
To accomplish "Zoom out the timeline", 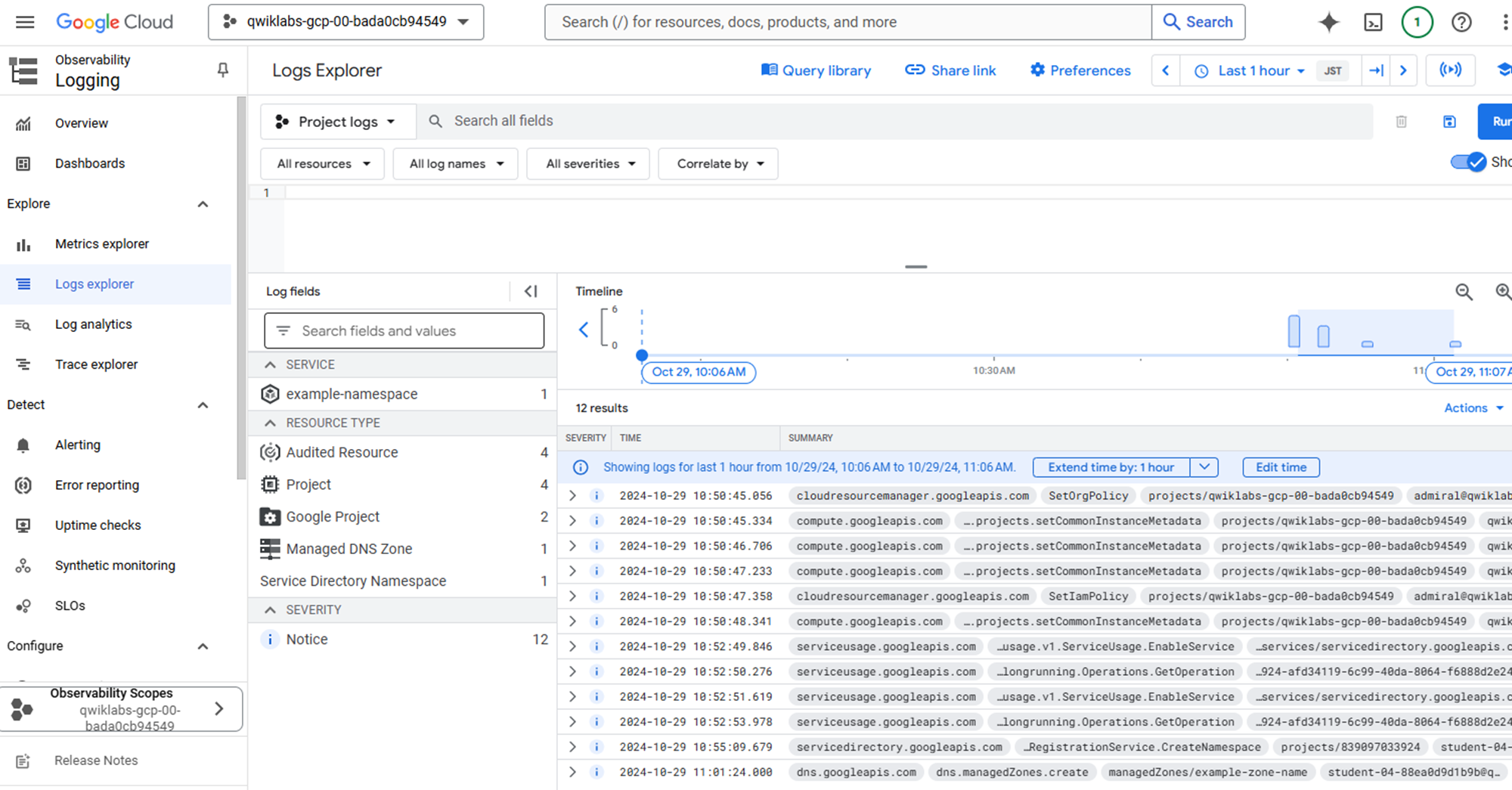I will coord(1464,292).
